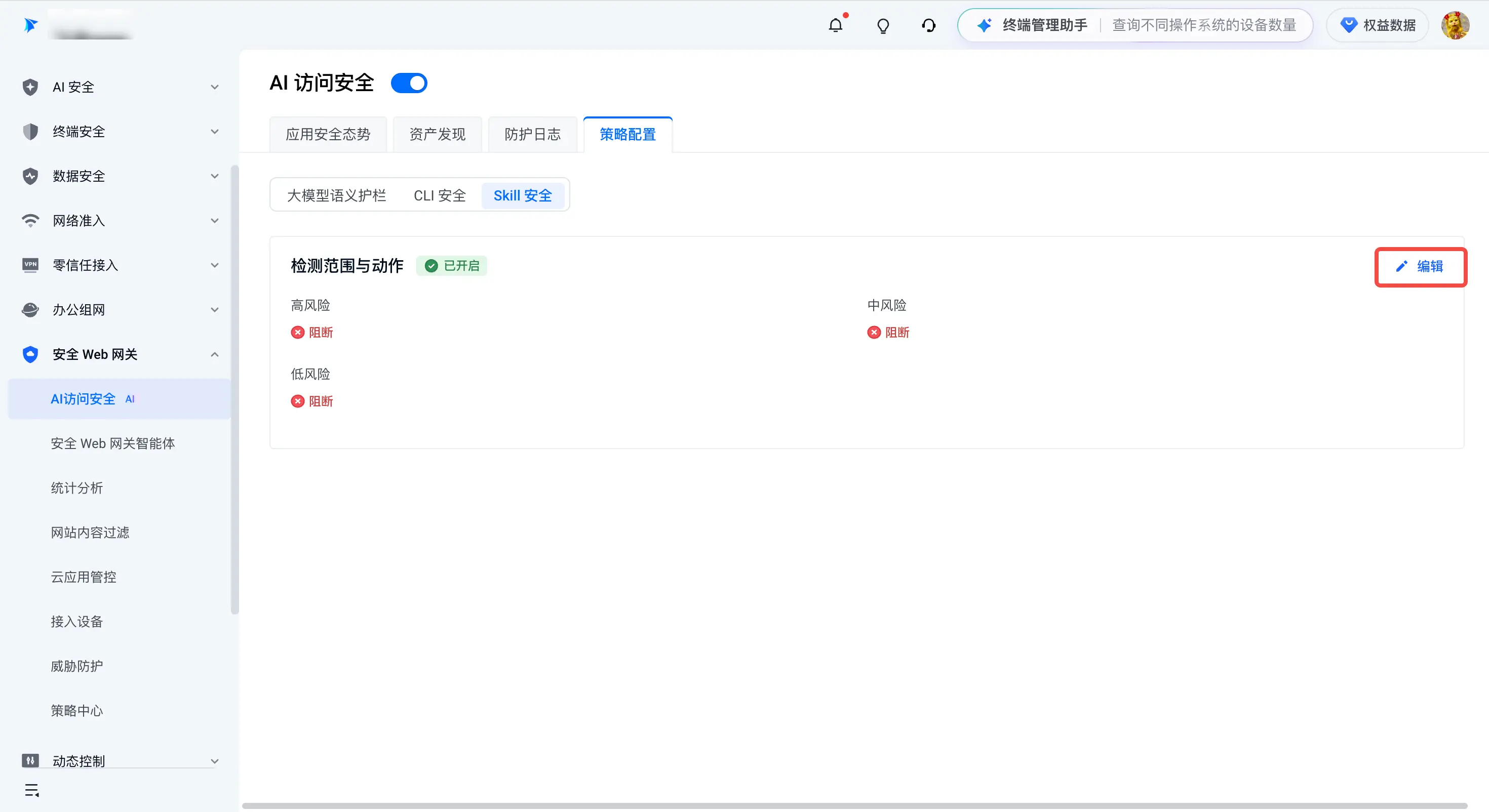Screen dimensions: 1489x812
Task: Select the 策略配置 tab
Action: (x=628, y=135)
